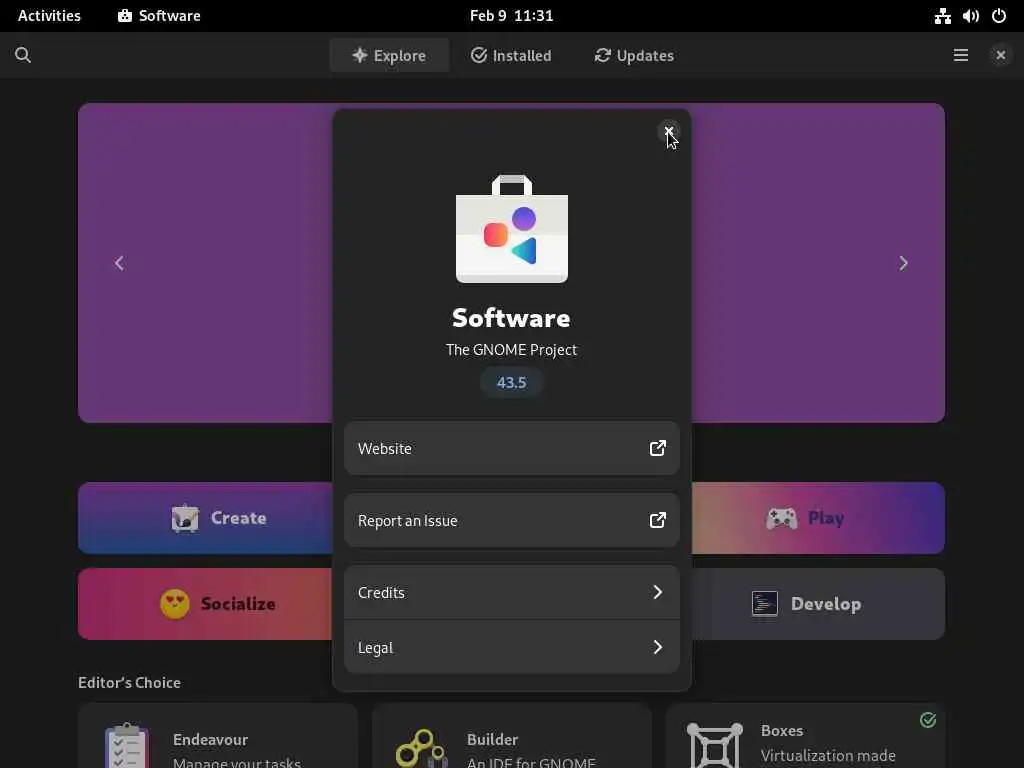Go to previous featured banner
Screen dimensions: 1024x768
[119, 263]
